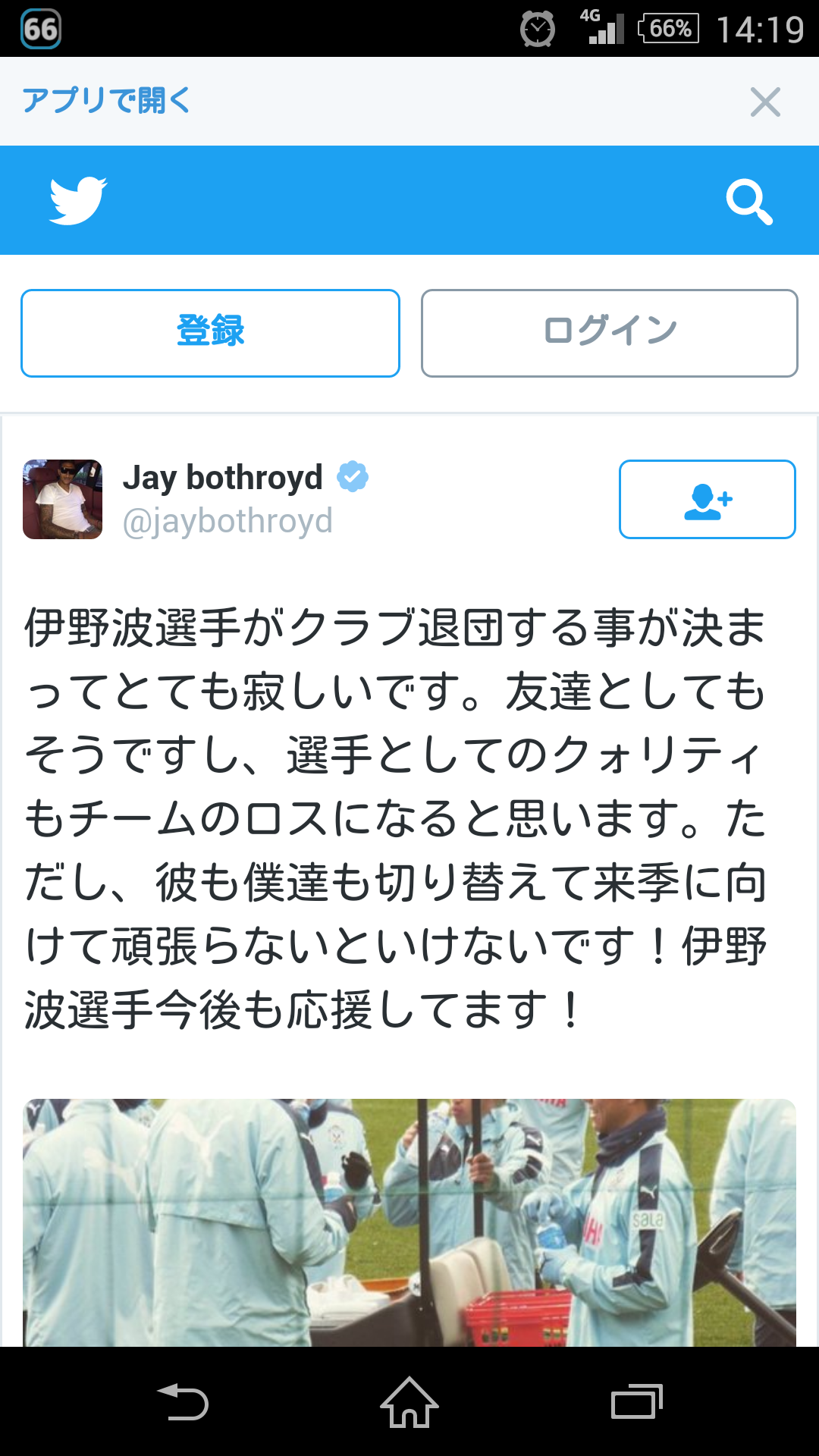Open Android recent apps button
Screen dimensions: 819x1456
coord(637,1401)
